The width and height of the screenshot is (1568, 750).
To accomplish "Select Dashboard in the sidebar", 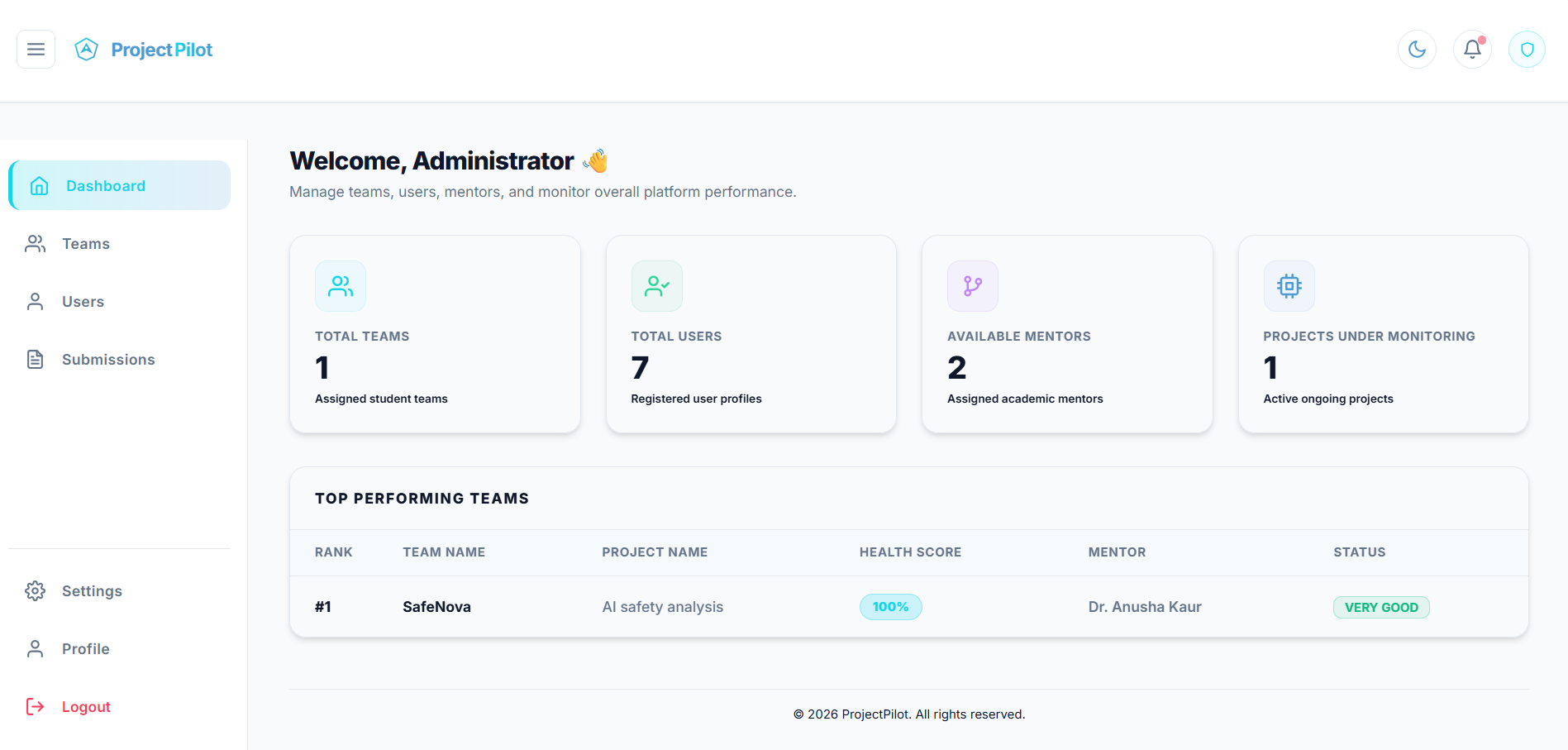I will tap(120, 185).
